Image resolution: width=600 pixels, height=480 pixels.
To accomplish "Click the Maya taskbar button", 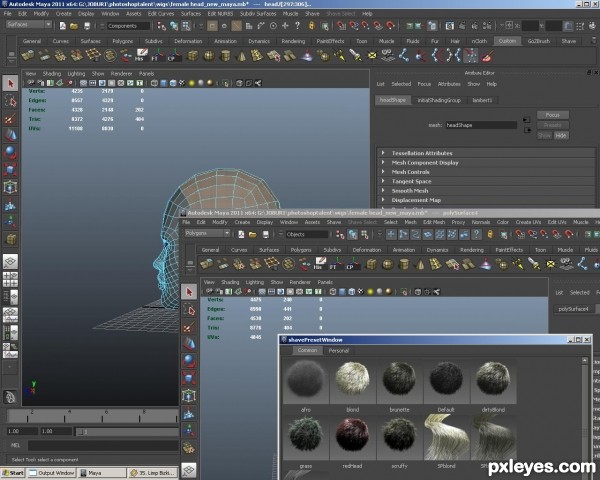I will pyautogui.click(x=101, y=473).
